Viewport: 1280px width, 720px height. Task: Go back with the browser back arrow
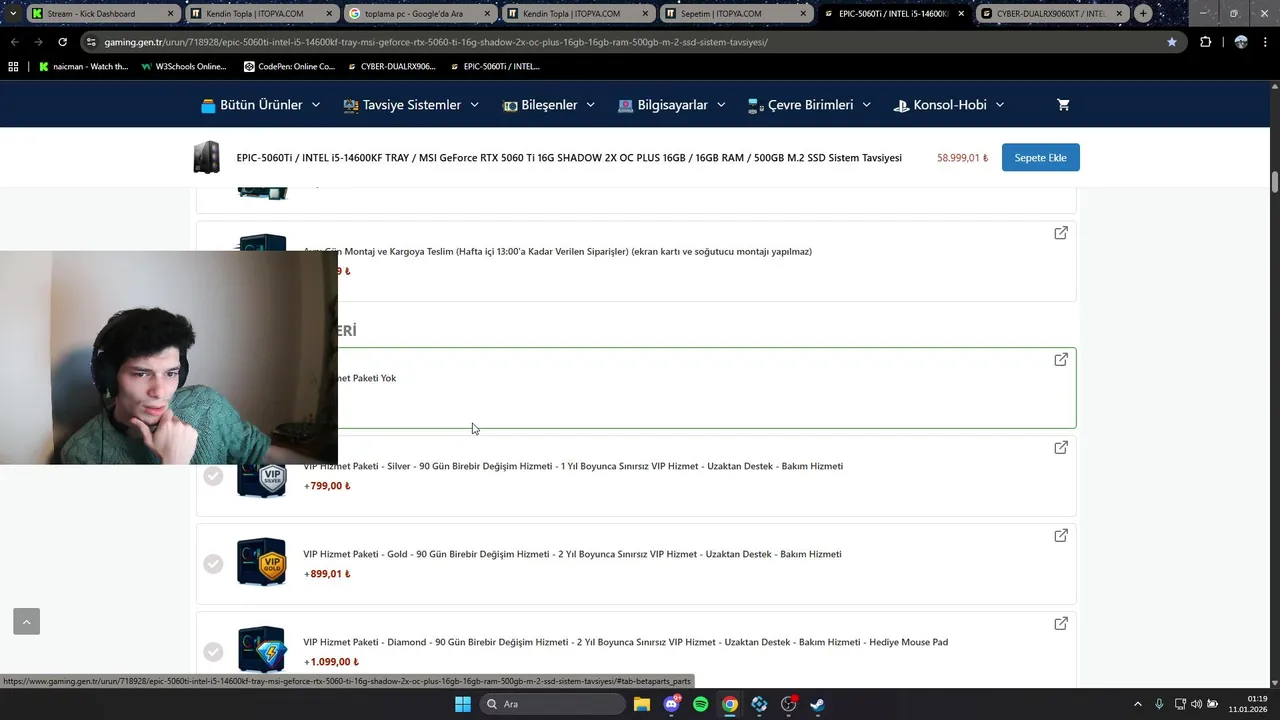click(x=14, y=42)
